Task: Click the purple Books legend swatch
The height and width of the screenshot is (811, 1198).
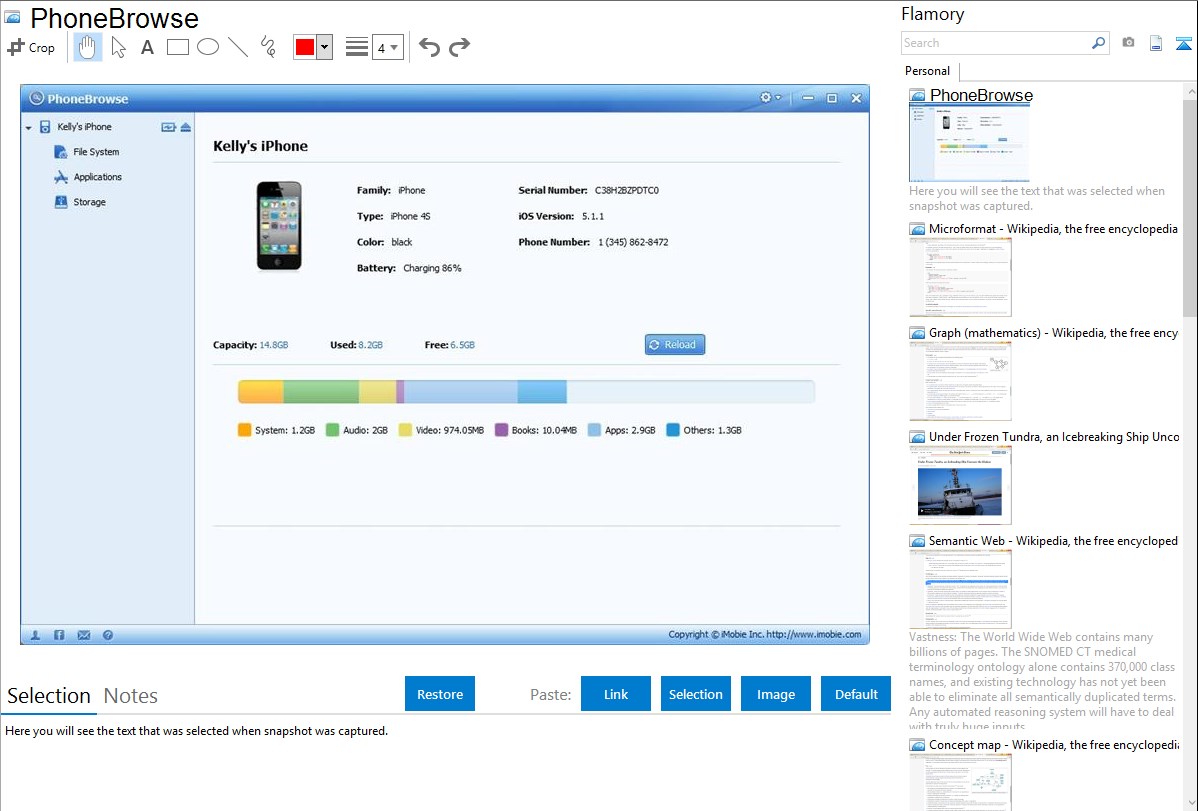Action: 501,430
